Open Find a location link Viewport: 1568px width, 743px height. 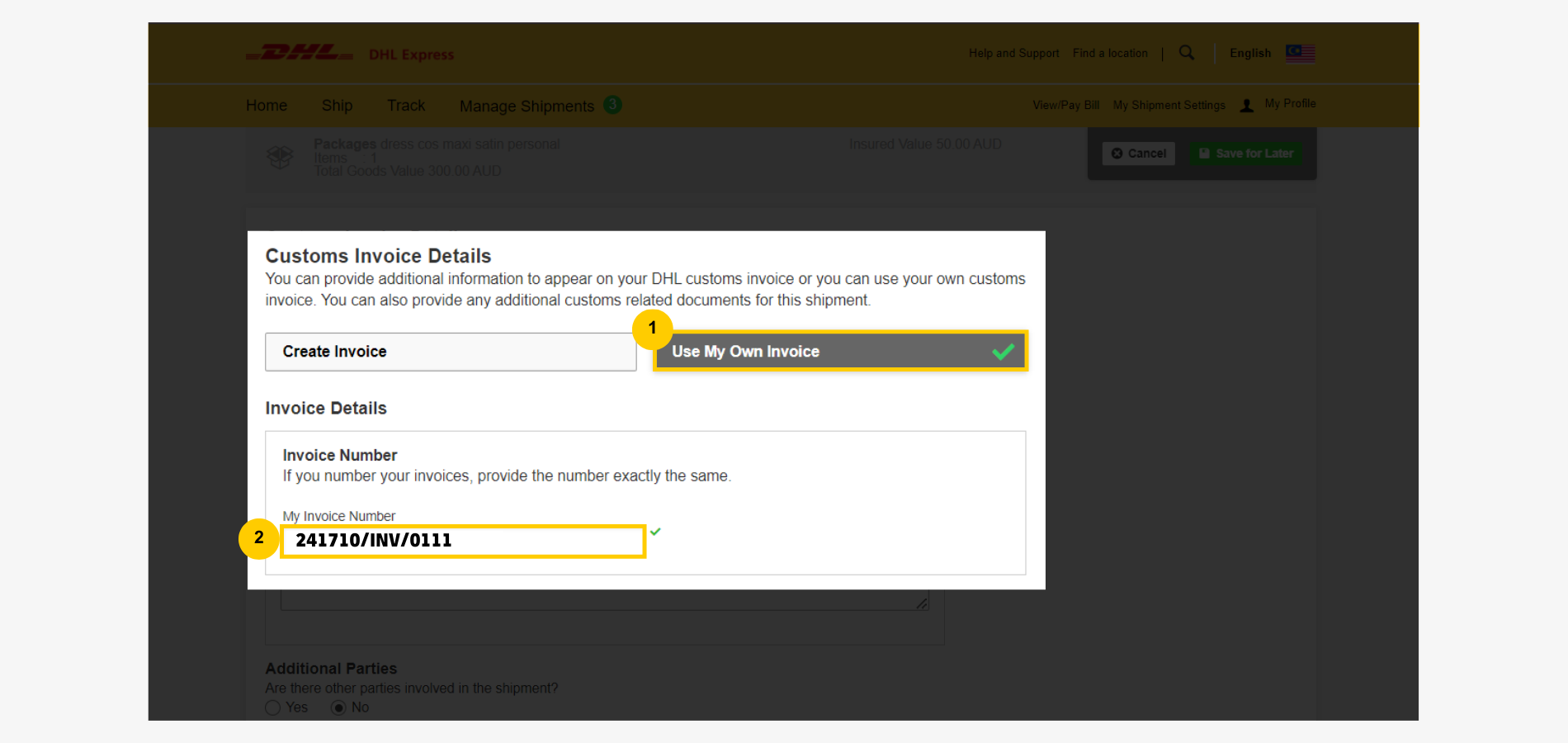[1110, 53]
